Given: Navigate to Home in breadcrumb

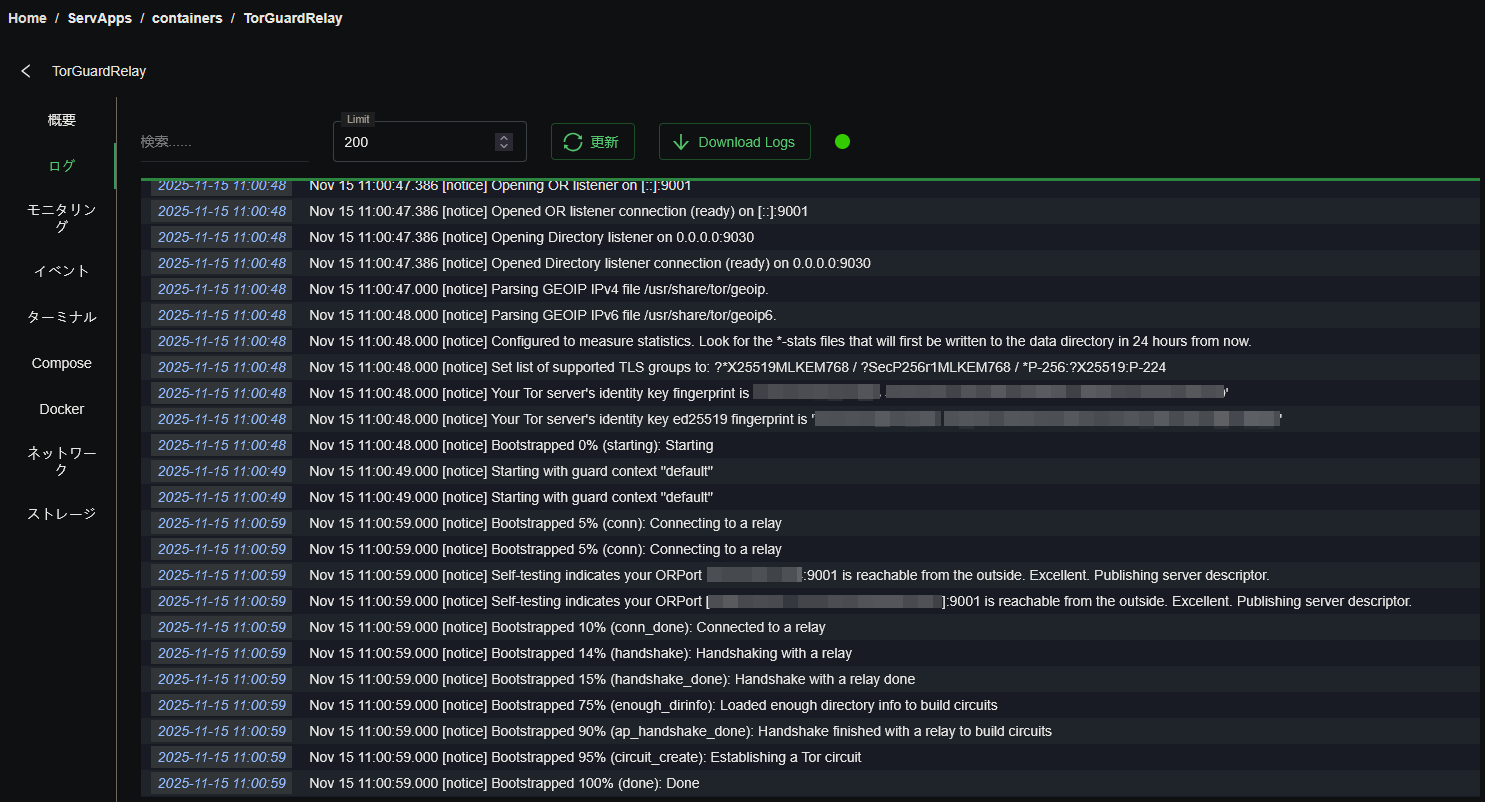Looking at the screenshot, I should tap(27, 18).
